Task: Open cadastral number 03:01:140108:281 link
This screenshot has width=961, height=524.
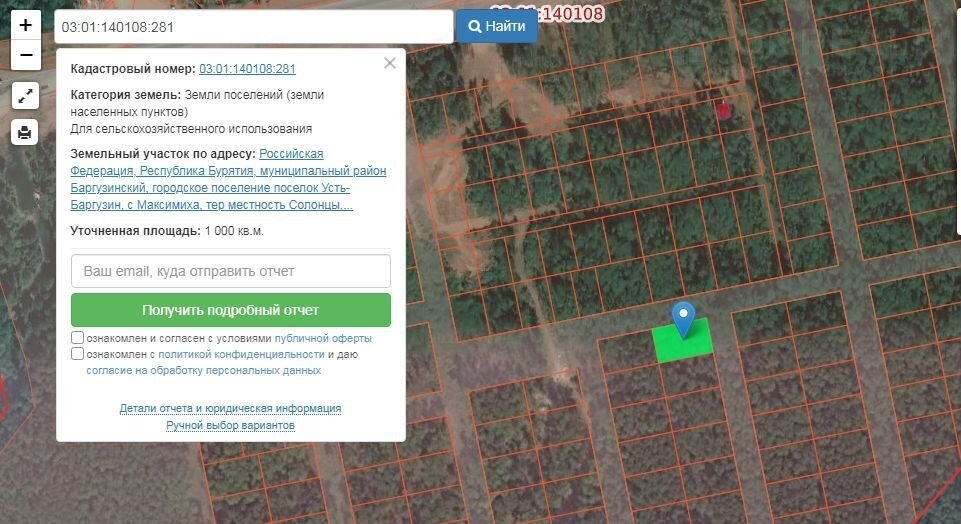Action: 247,69
